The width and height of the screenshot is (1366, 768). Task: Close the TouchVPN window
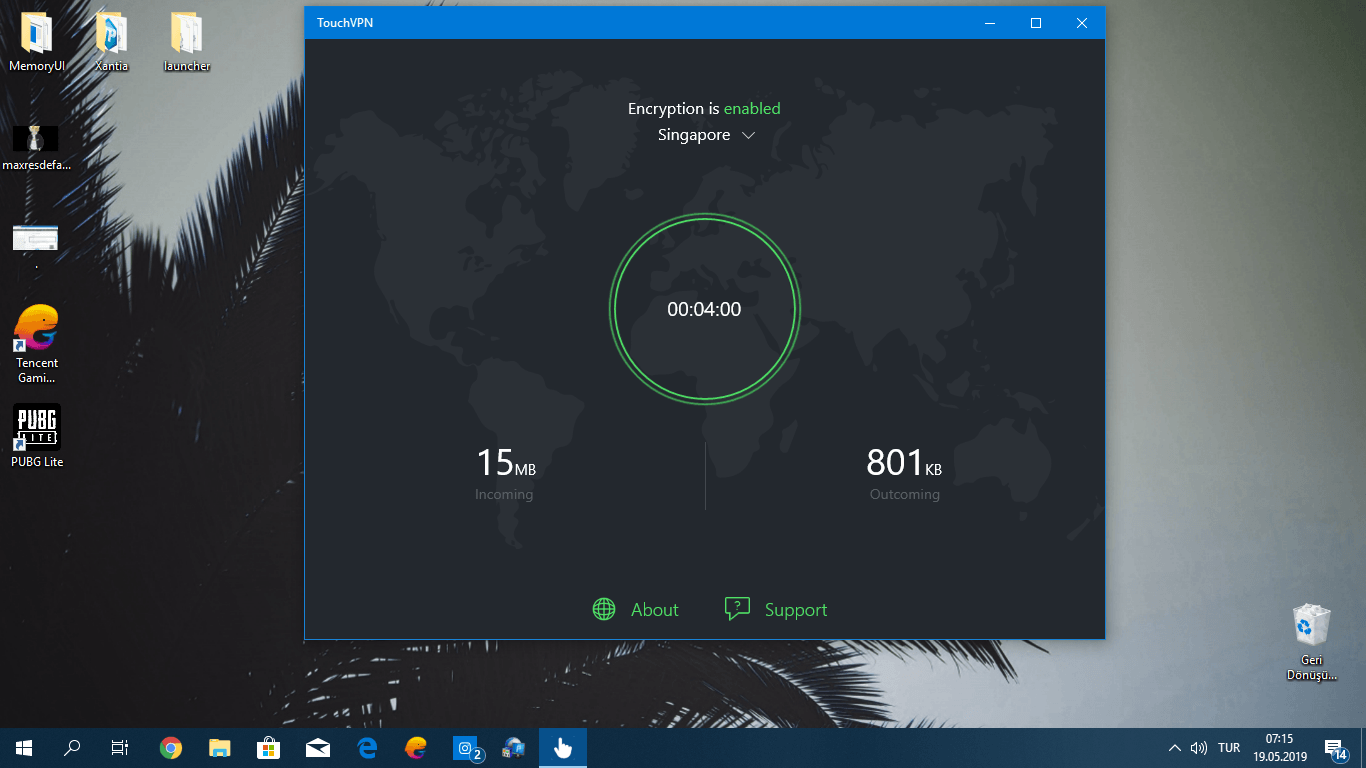[1082, 23]
